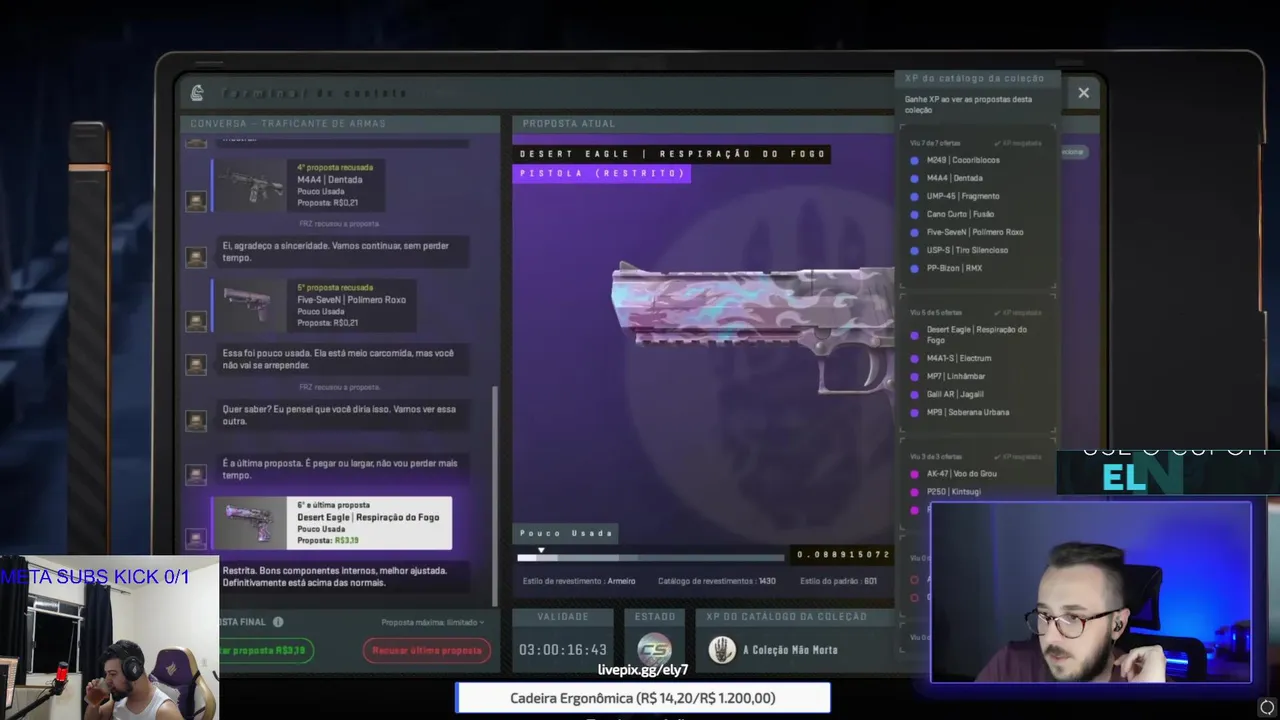Select Cano Curto | Fusão in catalog list
Viewport: 1280px width, 720px height.
(x=952, y=214)
